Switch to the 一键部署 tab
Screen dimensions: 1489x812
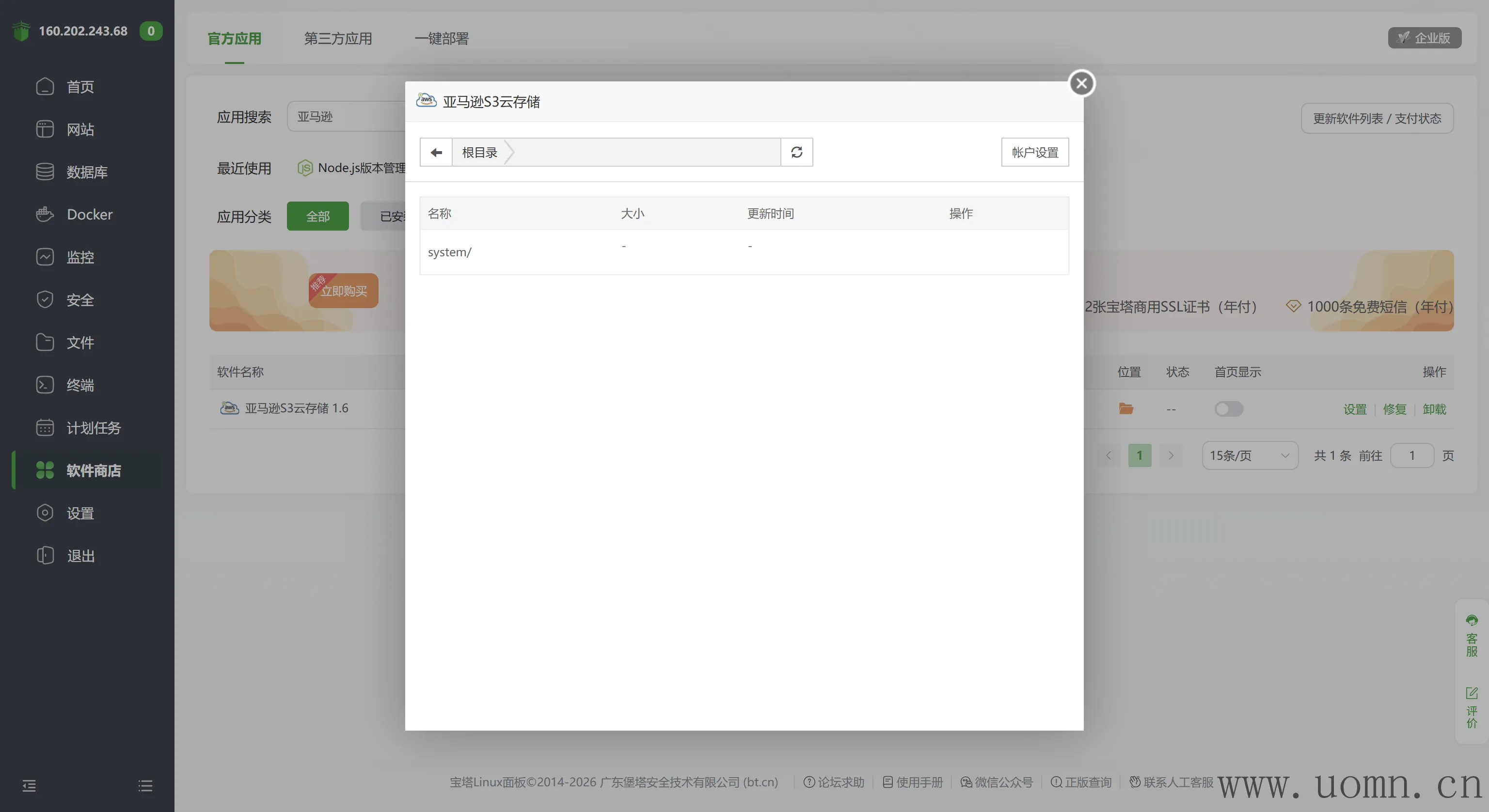[442, 38]
